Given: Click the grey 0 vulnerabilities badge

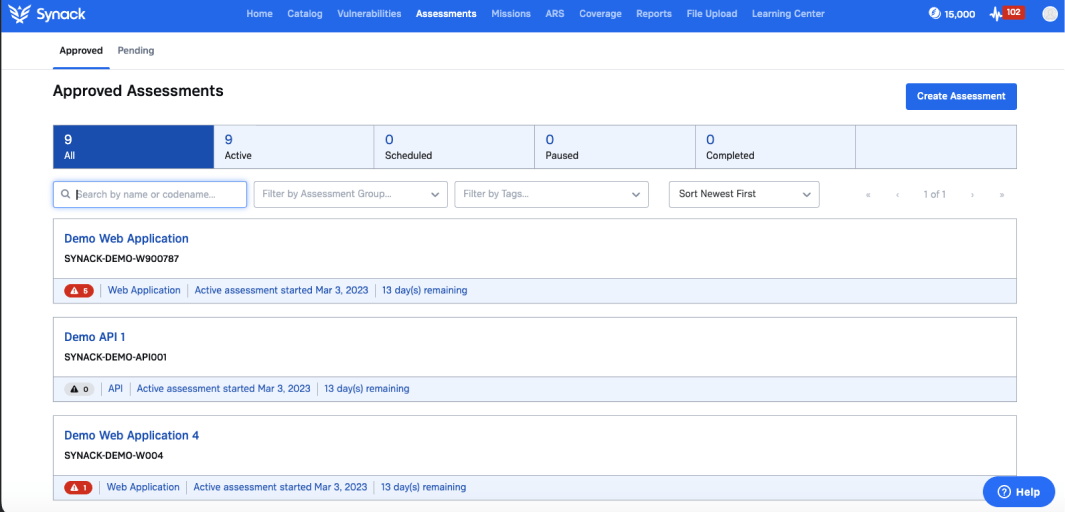Looking at the screenshot, I should pyautogui.click(x=79, y=389).
